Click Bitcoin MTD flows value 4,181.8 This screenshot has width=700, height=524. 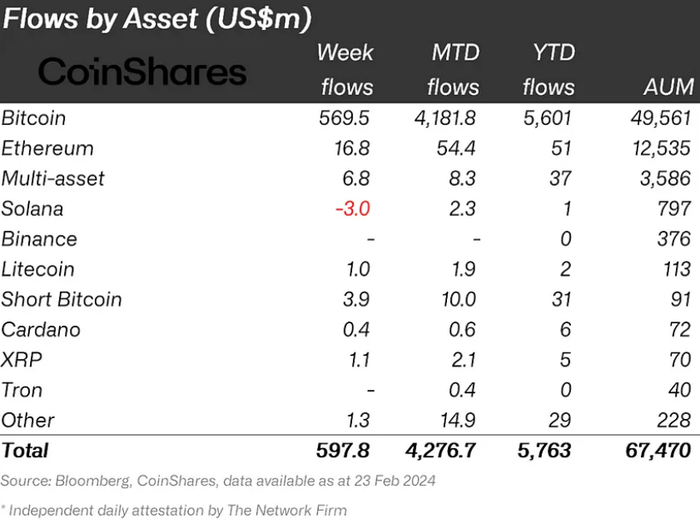tap(445, 118)
